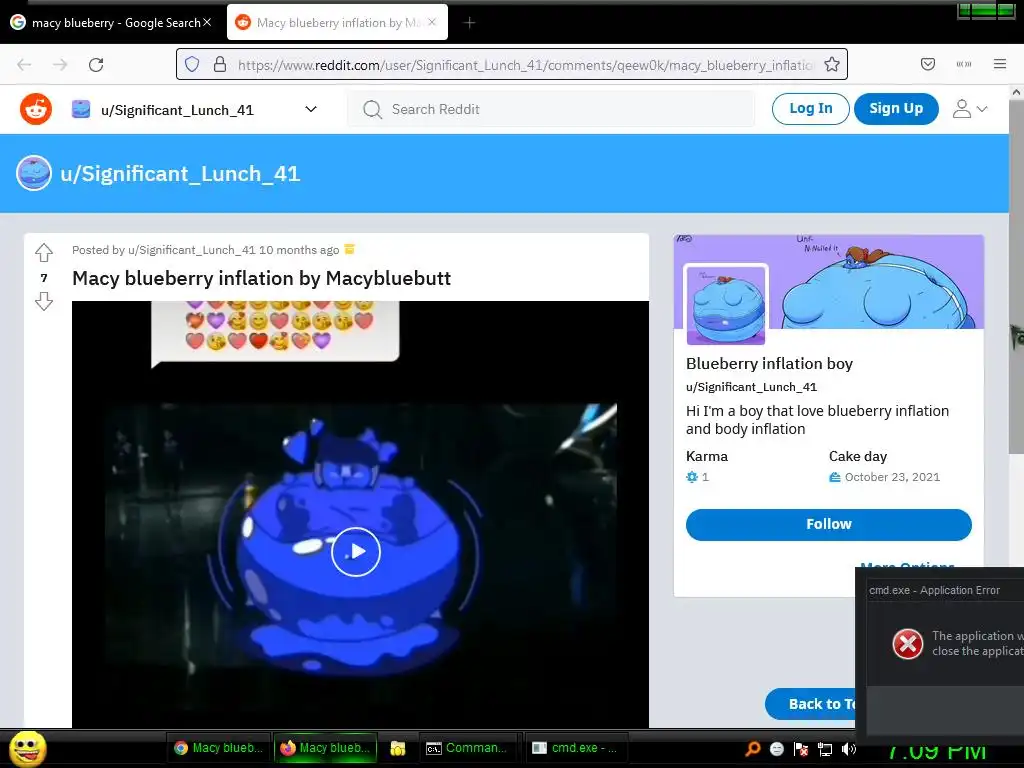Switch to cmd.exe error taskbar item
The image size is (1024, 768).
[x=576, y=748]
